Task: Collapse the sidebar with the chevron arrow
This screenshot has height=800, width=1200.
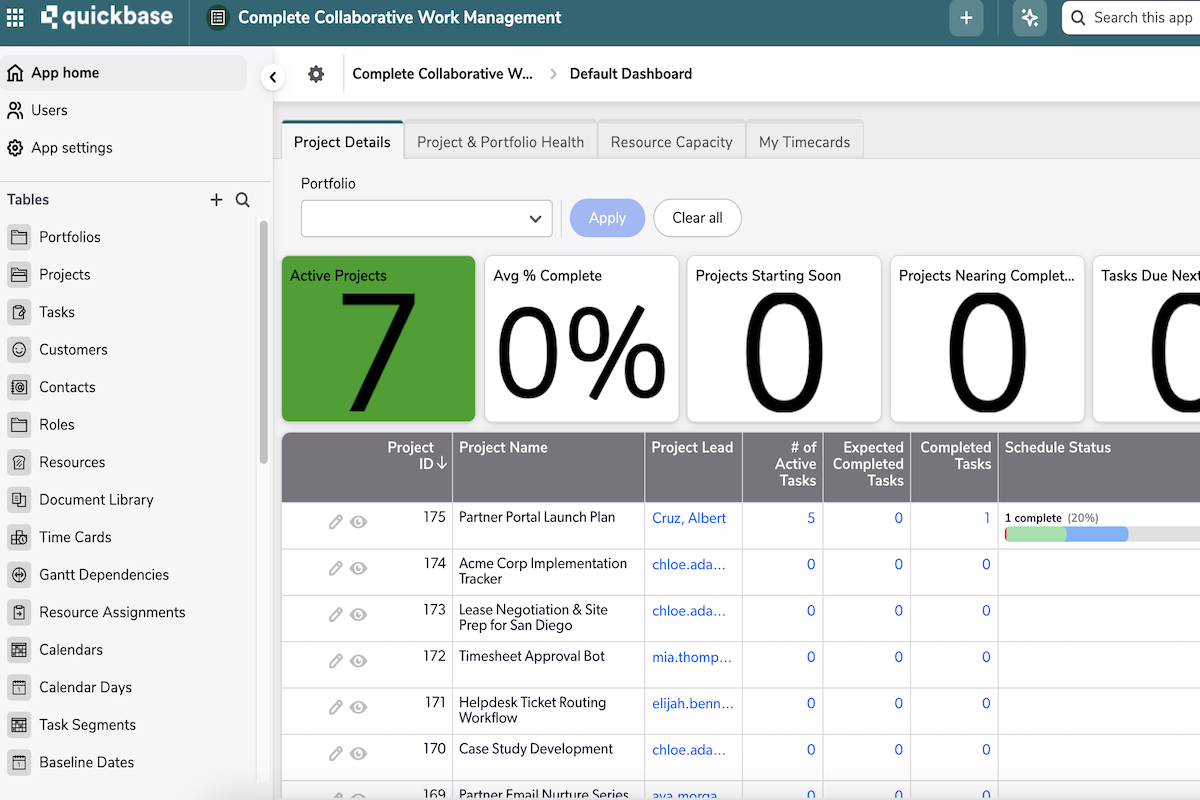Action: point(272,76)
